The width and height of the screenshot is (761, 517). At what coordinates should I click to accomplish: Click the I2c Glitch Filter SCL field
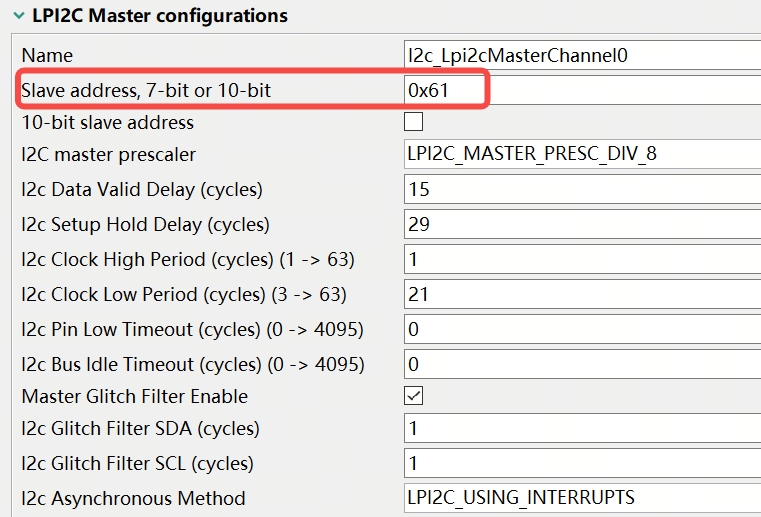tap(580, 464)
